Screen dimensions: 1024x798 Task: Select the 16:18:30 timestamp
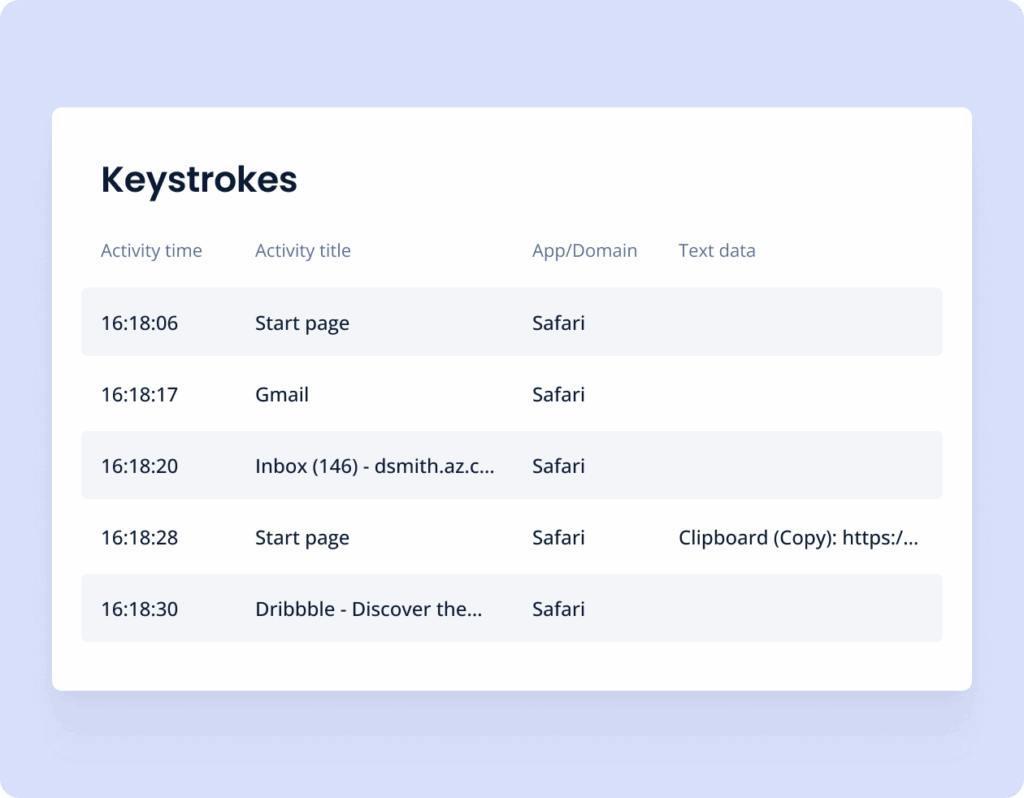pos(139,609)
